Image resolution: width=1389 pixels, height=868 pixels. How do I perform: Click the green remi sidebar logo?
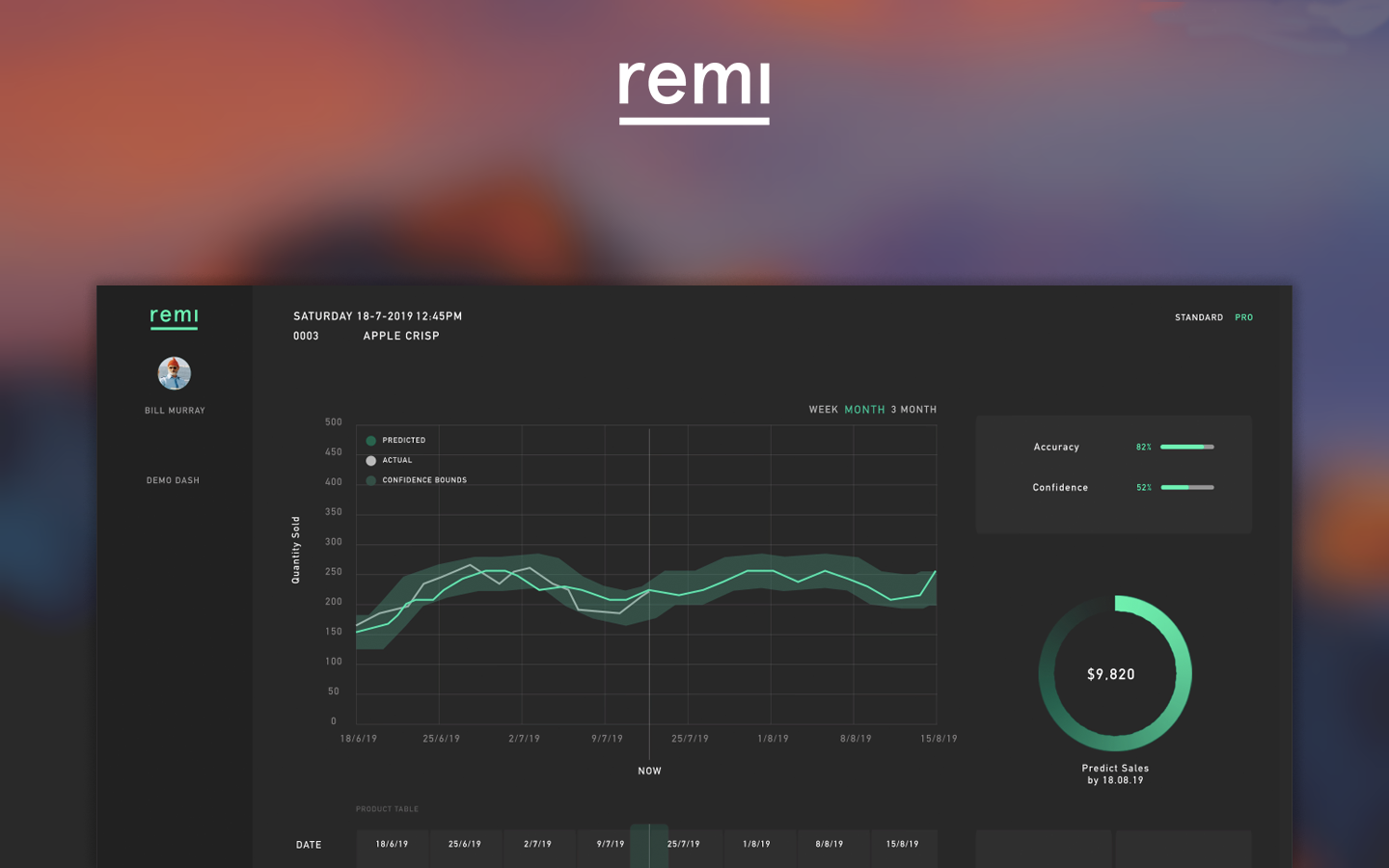point(174,317)
